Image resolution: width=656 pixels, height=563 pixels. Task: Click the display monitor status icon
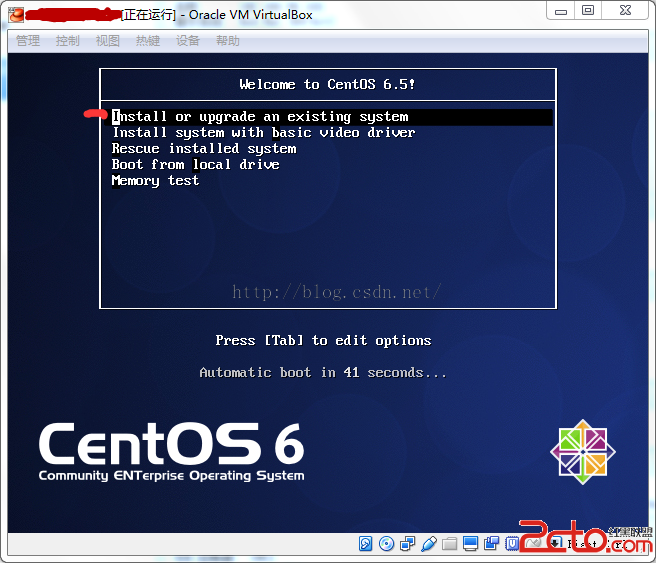pos(470,543)
